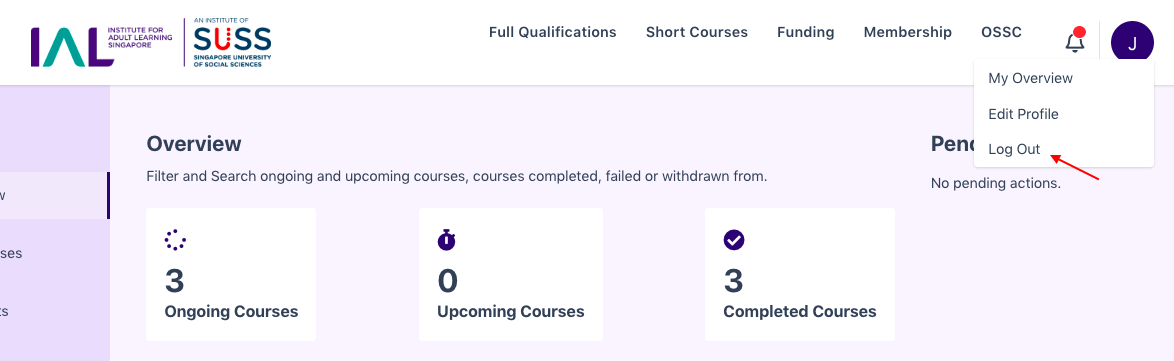Filter by the 3 Ongoing Courses card
The width and height of the screenshot is (1174, 361).
pos(231,274)
